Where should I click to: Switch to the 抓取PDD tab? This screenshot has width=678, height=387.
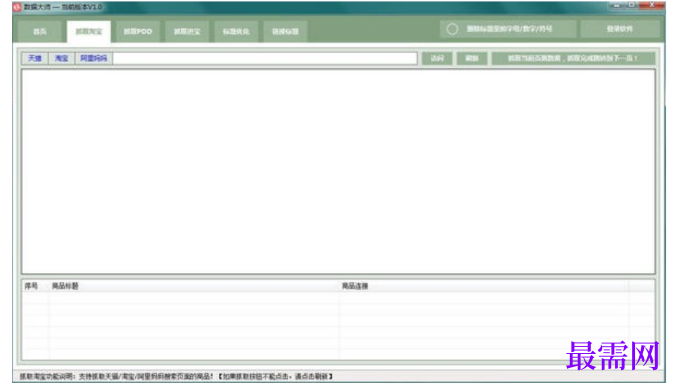point(138,32)
